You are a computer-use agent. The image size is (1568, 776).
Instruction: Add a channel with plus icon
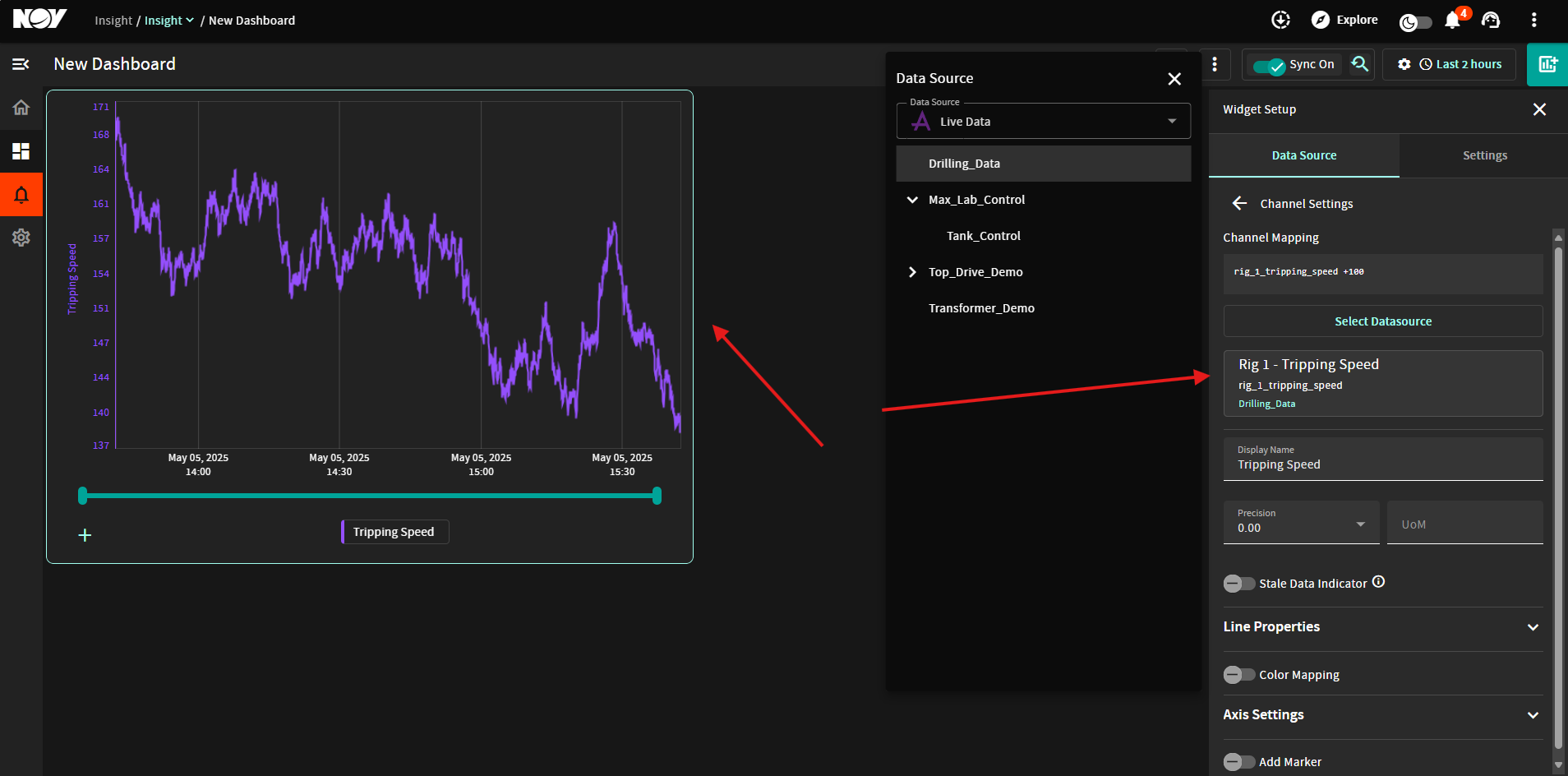pyautogui.click(x=85, y=535)
